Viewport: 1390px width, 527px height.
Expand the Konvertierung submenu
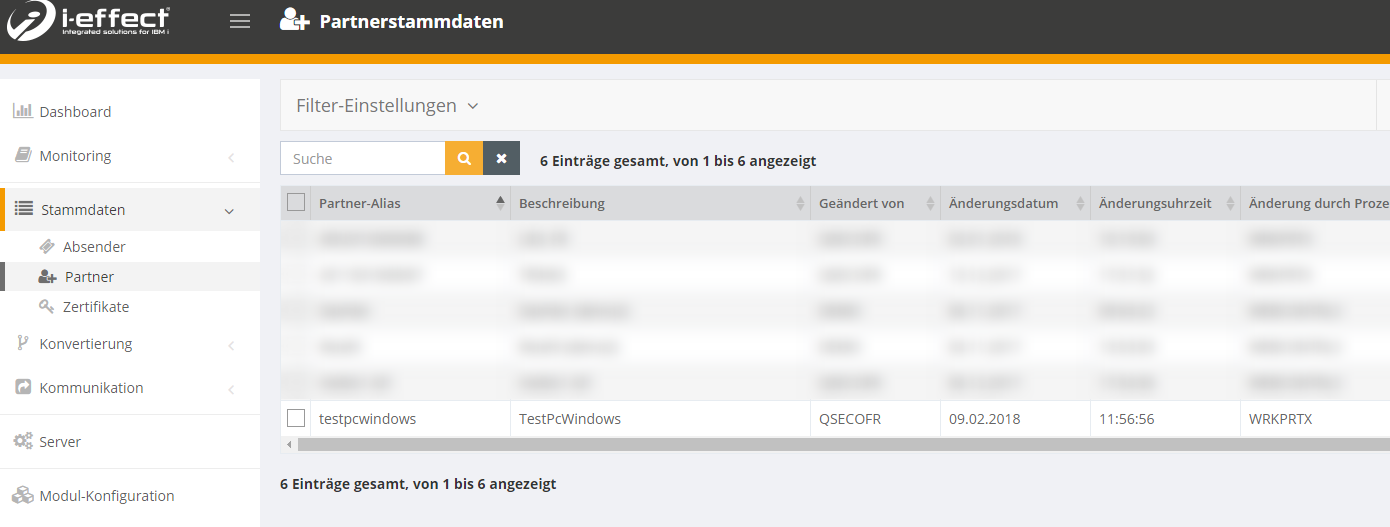(x=85, y=344)
